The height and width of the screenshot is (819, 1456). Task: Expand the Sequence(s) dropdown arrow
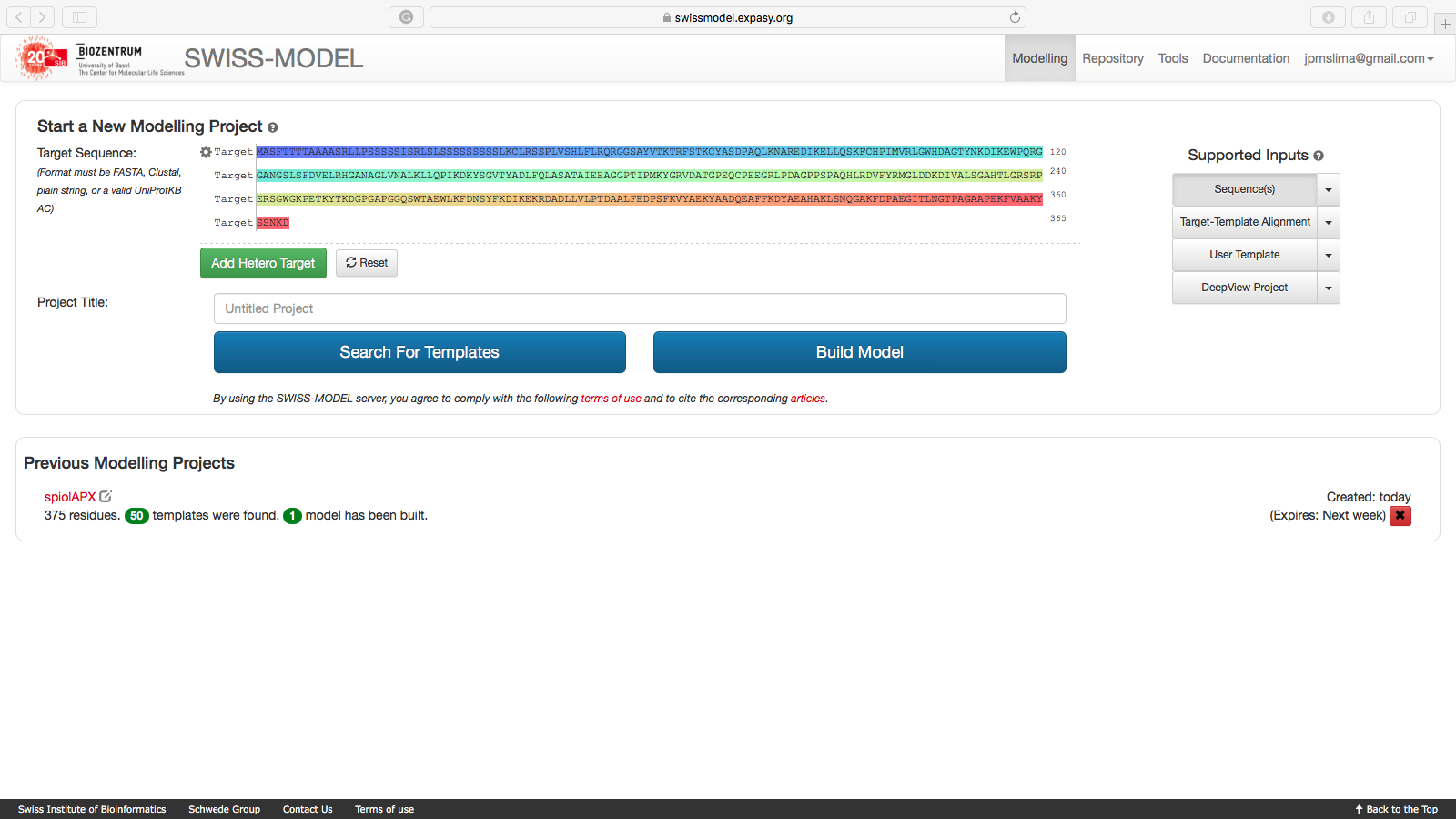click(x=1329, y=189)
